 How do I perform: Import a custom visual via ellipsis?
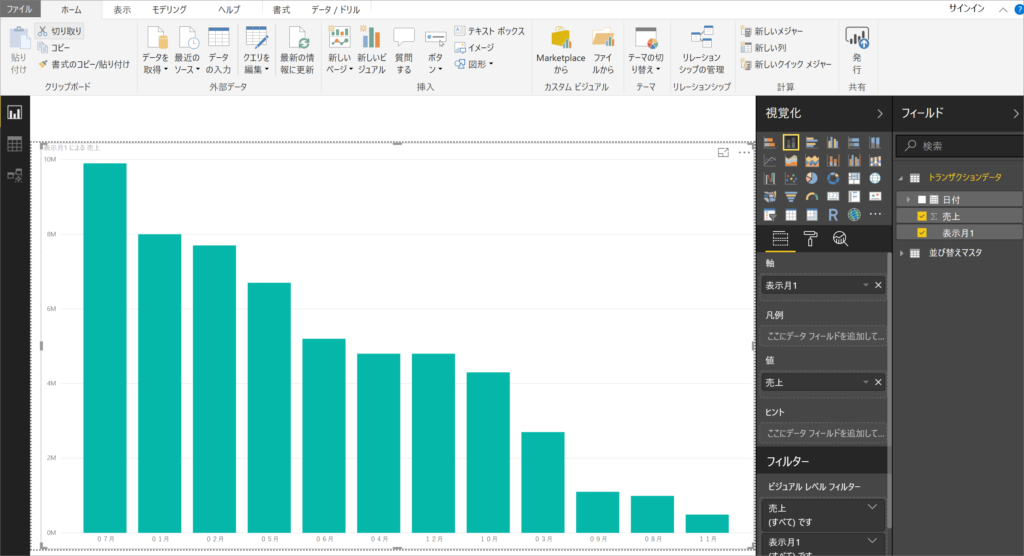(x=875, y=214)
